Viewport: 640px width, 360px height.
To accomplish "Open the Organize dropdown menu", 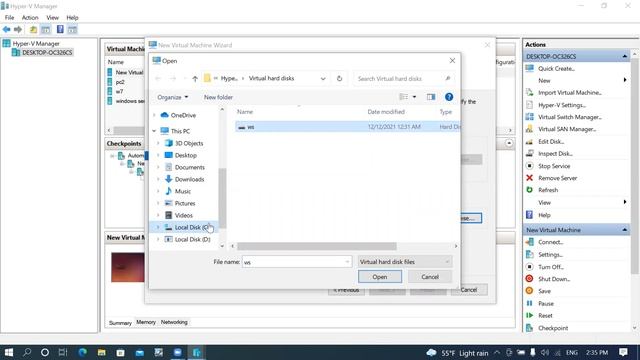I will point(173,97).
